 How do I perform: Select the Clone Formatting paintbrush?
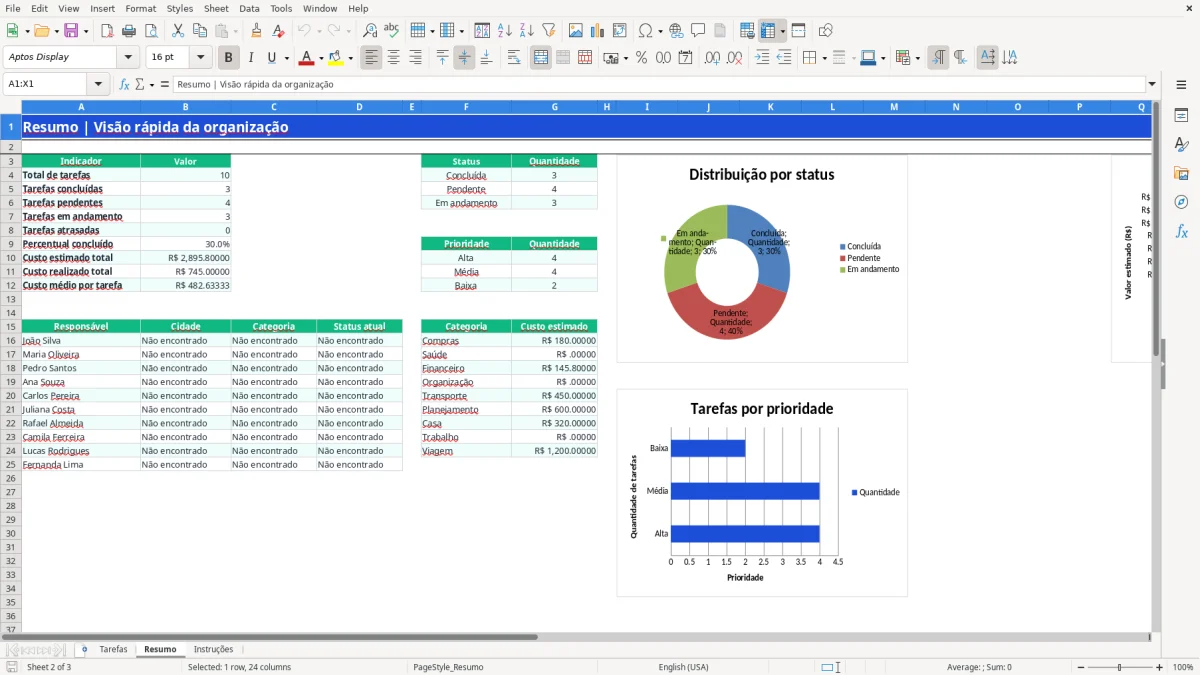pyautogui.click(x=256, y=31)
